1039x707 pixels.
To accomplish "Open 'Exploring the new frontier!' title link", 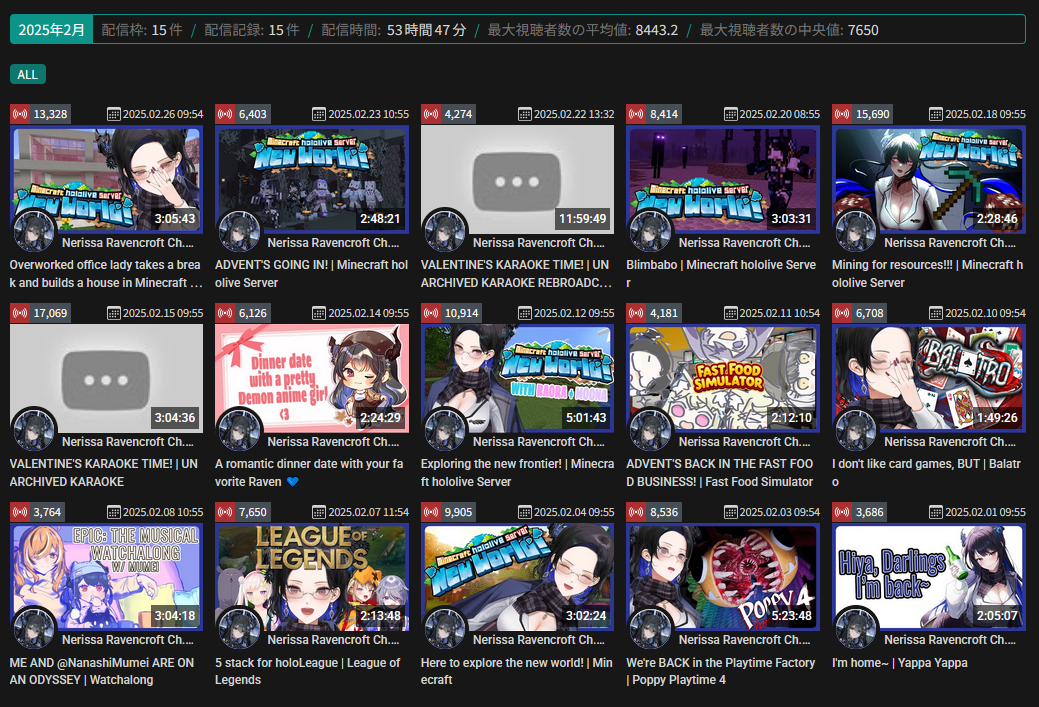I will point(517,472).
